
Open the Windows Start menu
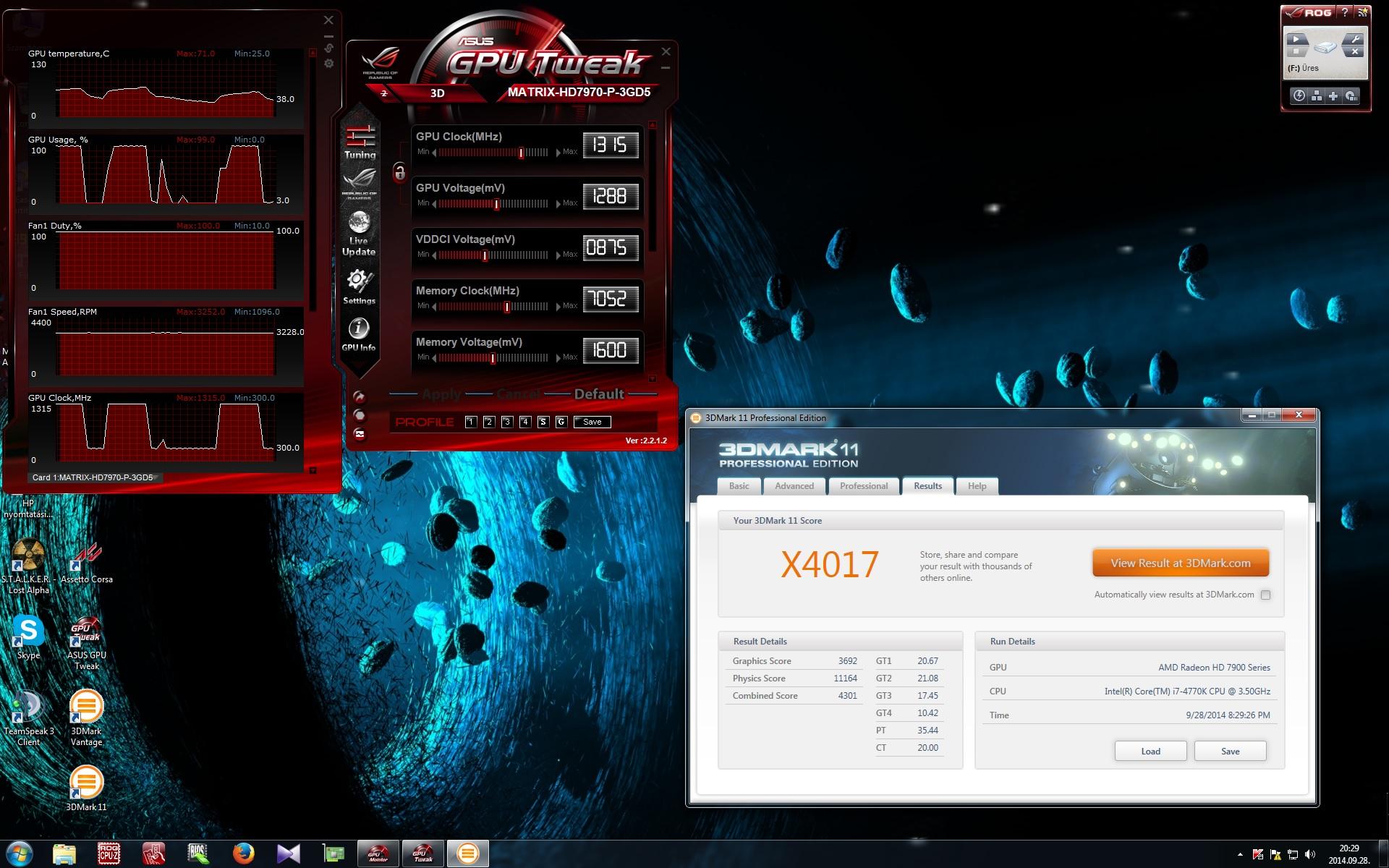tap(19, 854)
